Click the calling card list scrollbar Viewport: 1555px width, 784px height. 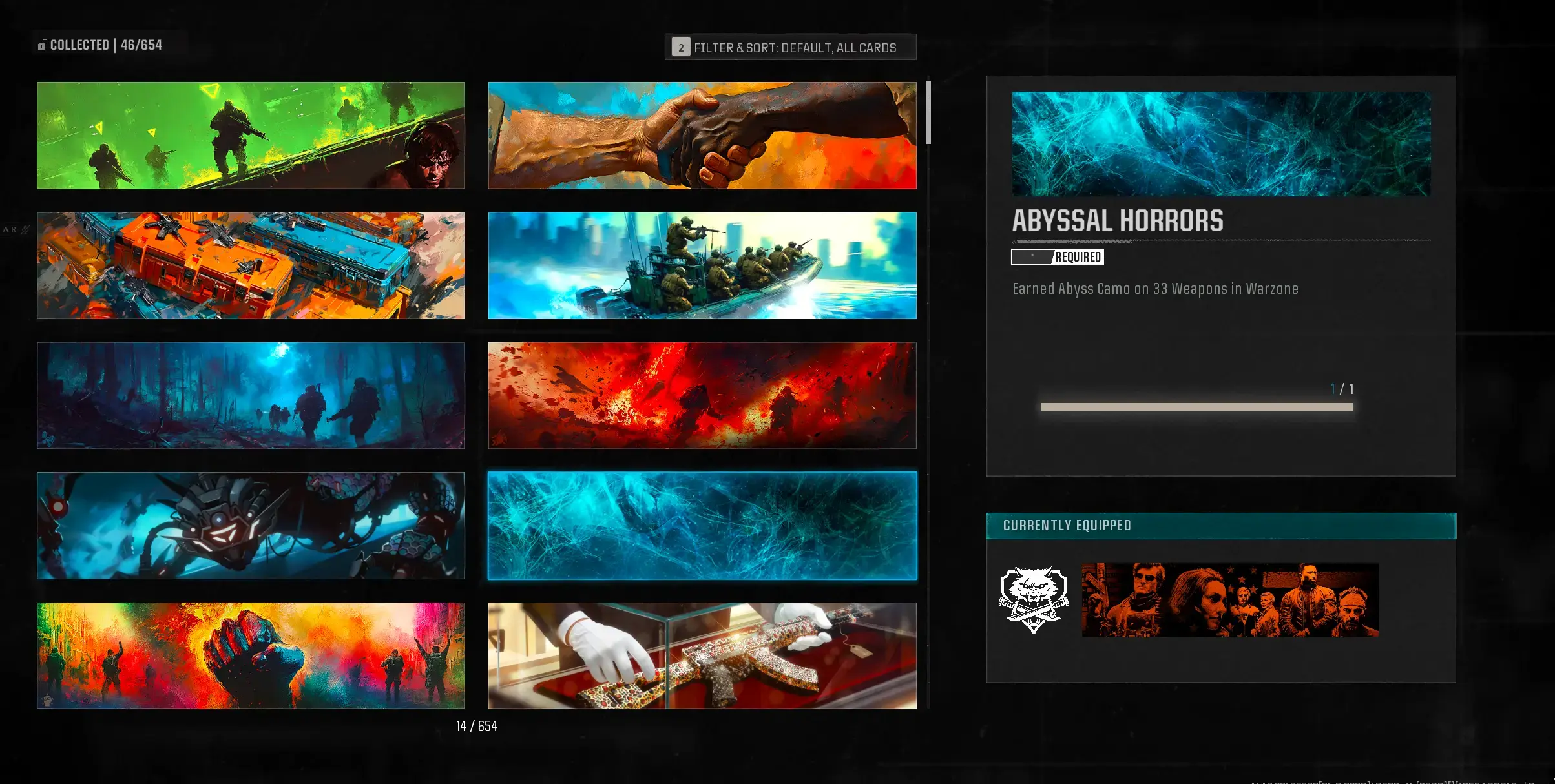pos(928,112)
